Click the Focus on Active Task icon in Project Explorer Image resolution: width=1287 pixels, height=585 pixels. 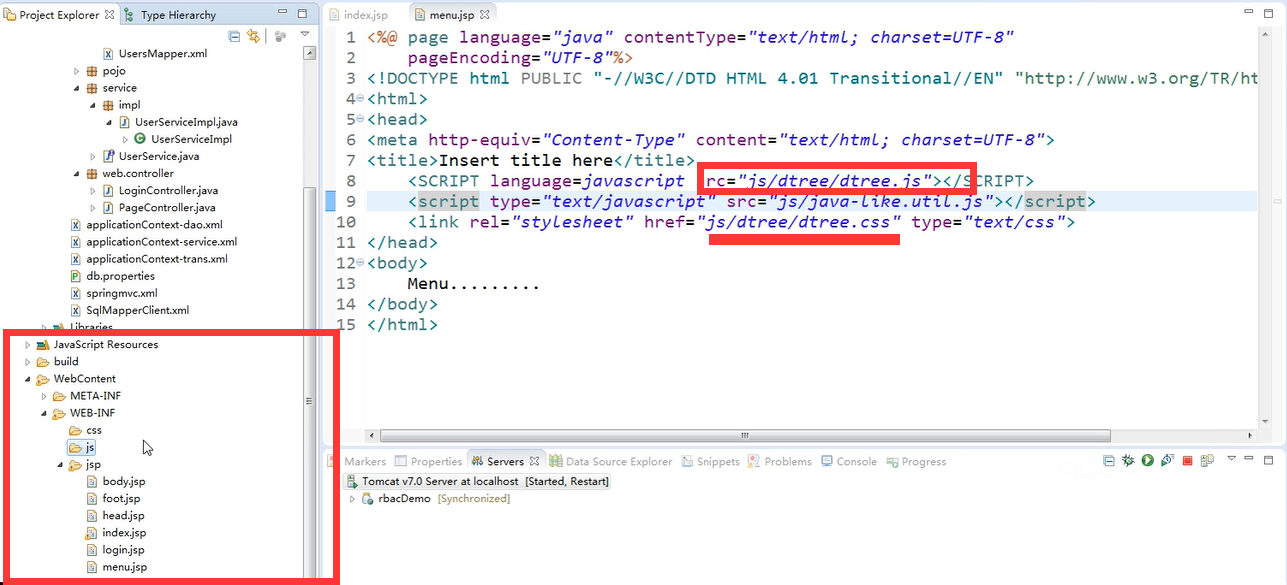click(x=280, y=36)
